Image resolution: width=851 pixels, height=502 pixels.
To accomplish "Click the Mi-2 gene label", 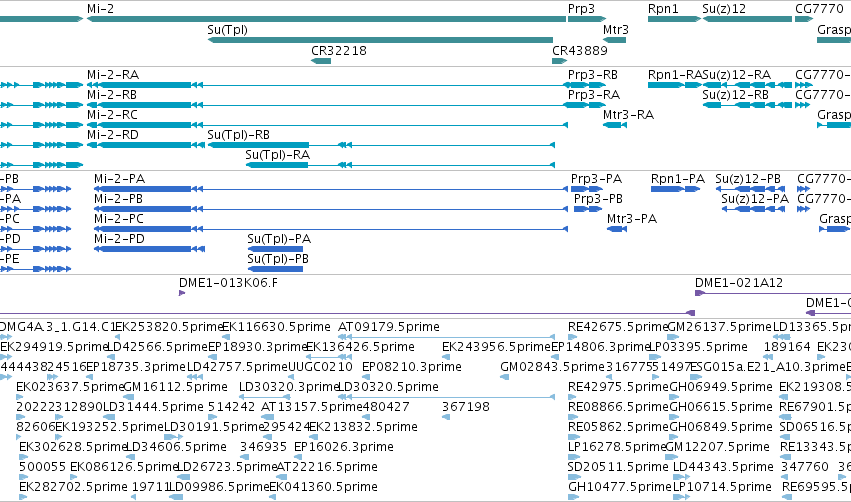I will pyautogui.click(x=100, y=9).
